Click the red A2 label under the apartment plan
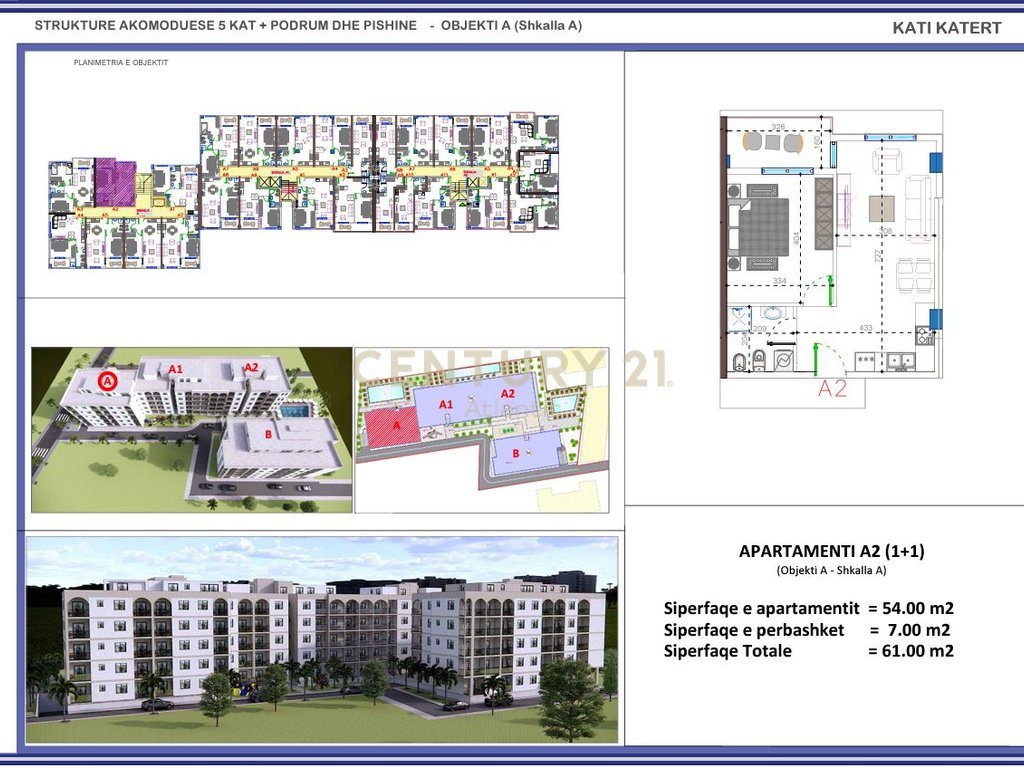 (x=833, y=389)
